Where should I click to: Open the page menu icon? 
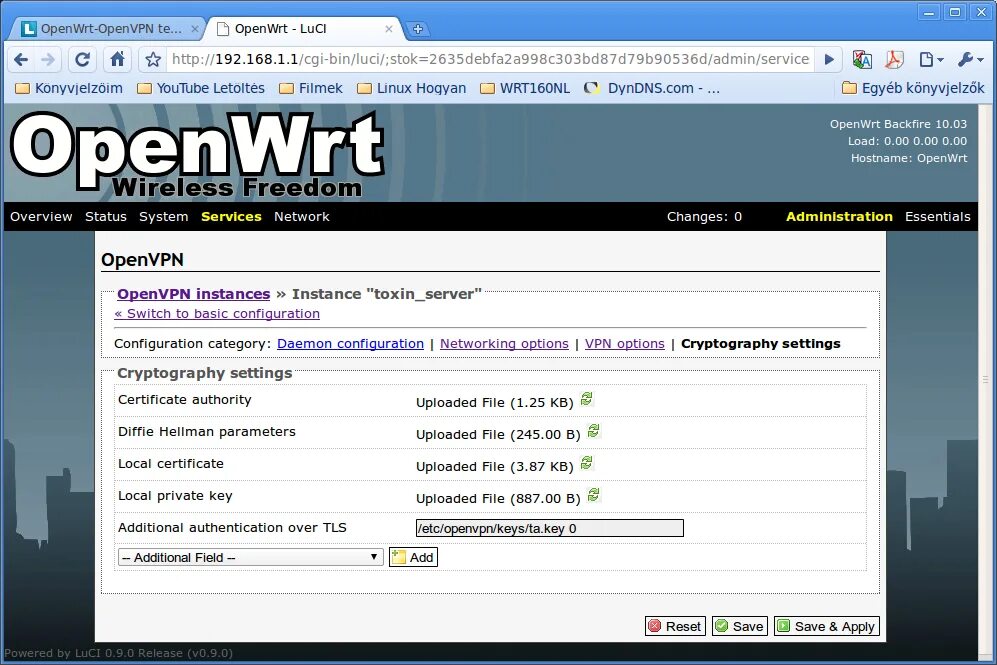click(x=931, y=60)
